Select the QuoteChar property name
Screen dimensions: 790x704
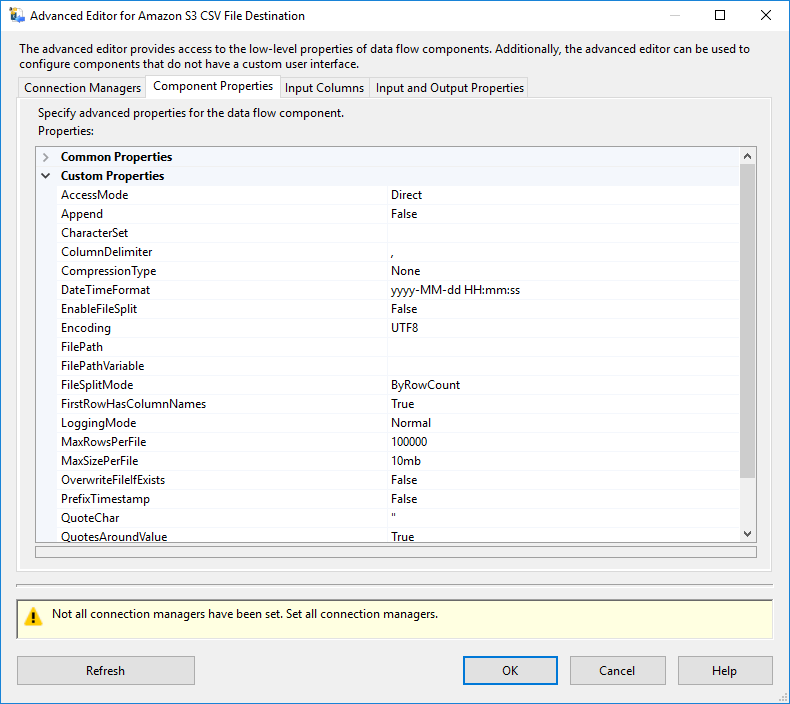point(90,518)
